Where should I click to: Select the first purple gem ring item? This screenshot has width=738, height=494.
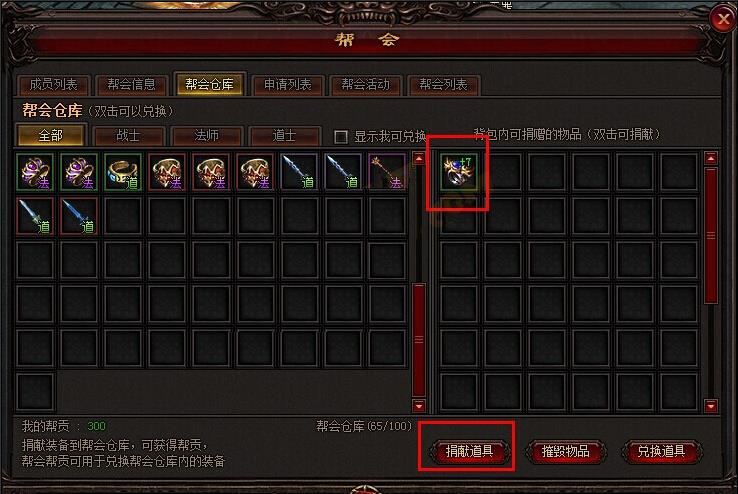35,172
